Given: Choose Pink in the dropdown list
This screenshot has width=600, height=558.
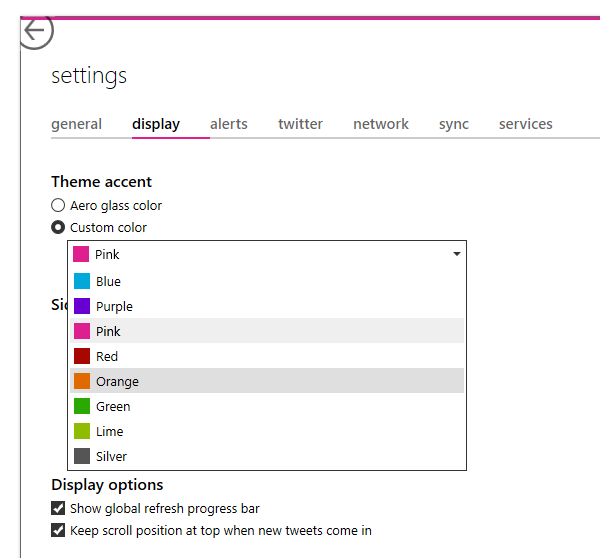Looking at the screenshot, I should (267, 331).
